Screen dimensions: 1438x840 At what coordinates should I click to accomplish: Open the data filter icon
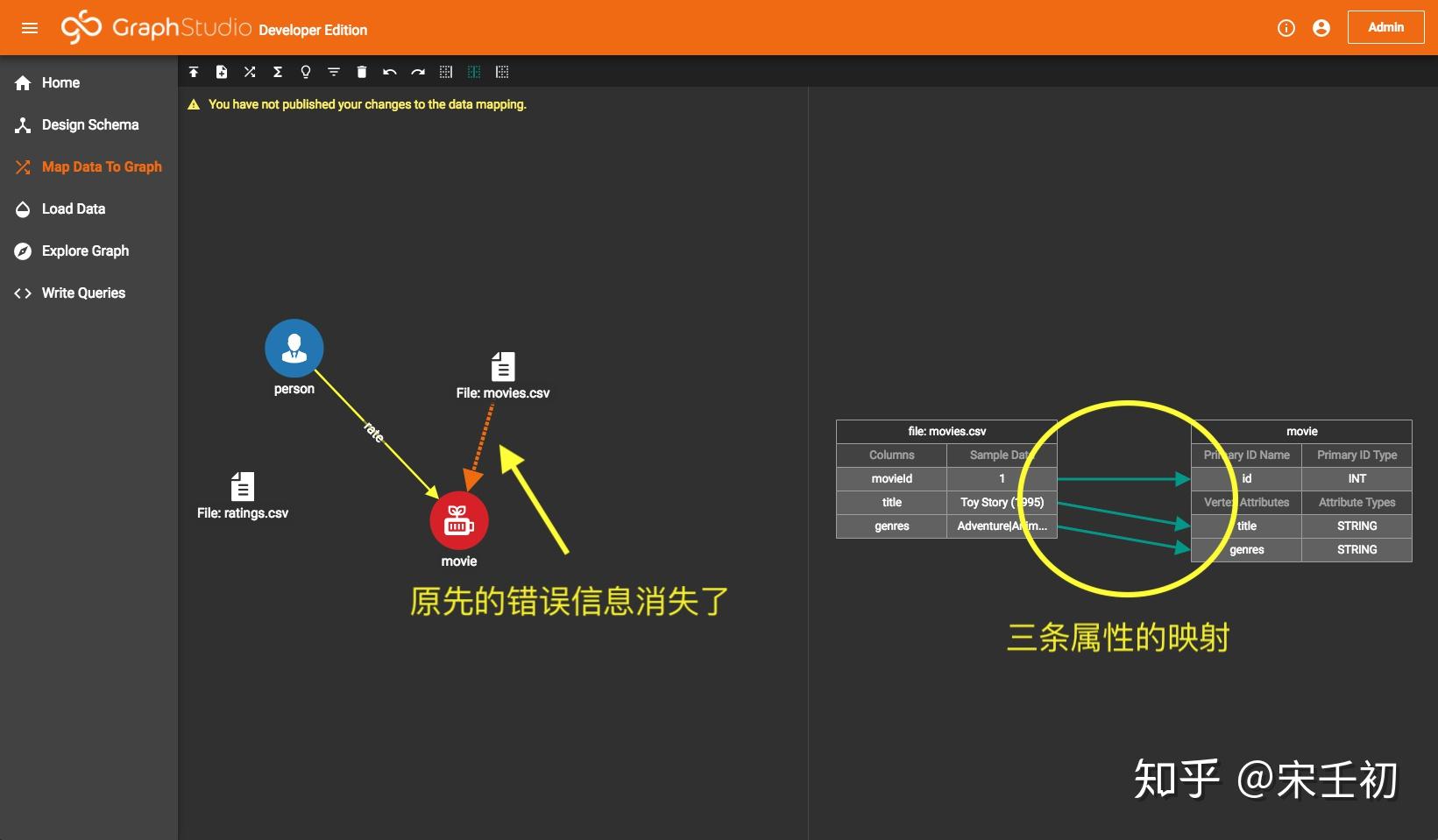[x=334, y=72]
